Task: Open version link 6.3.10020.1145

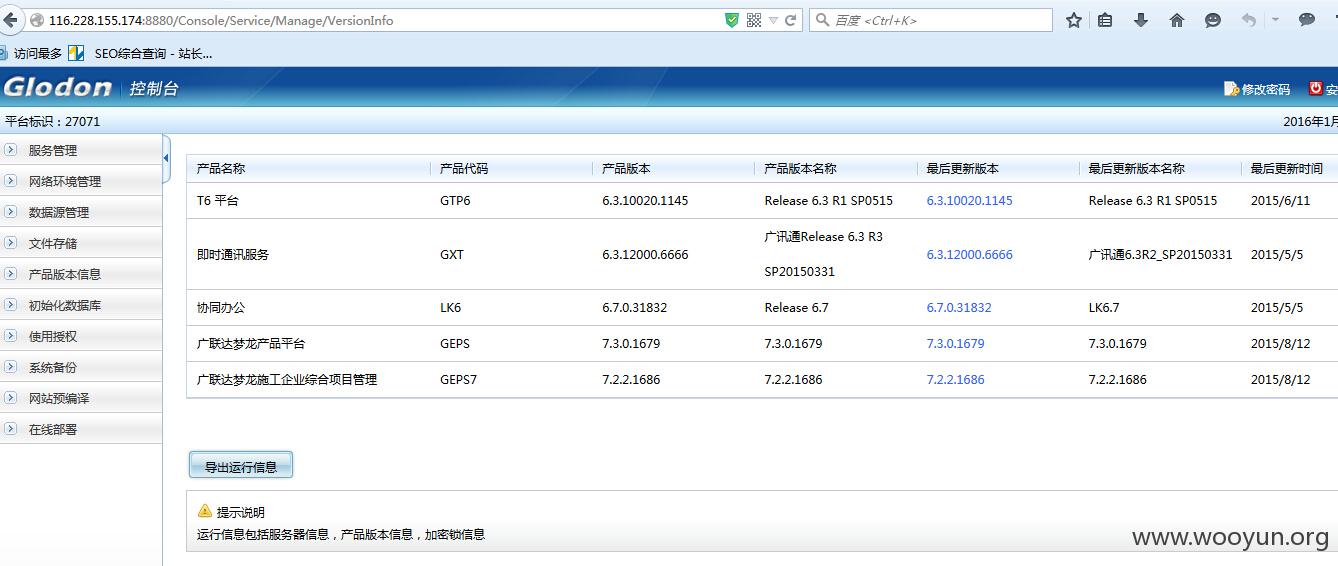Action: tap(969, 200)
